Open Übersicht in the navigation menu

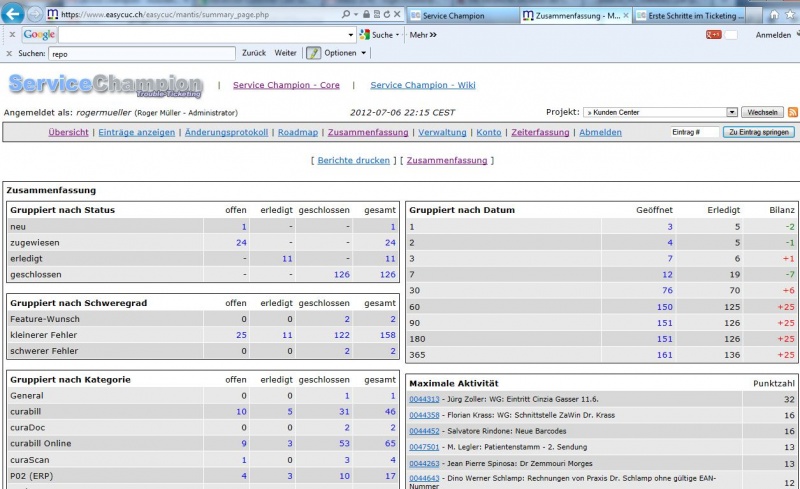68,132
